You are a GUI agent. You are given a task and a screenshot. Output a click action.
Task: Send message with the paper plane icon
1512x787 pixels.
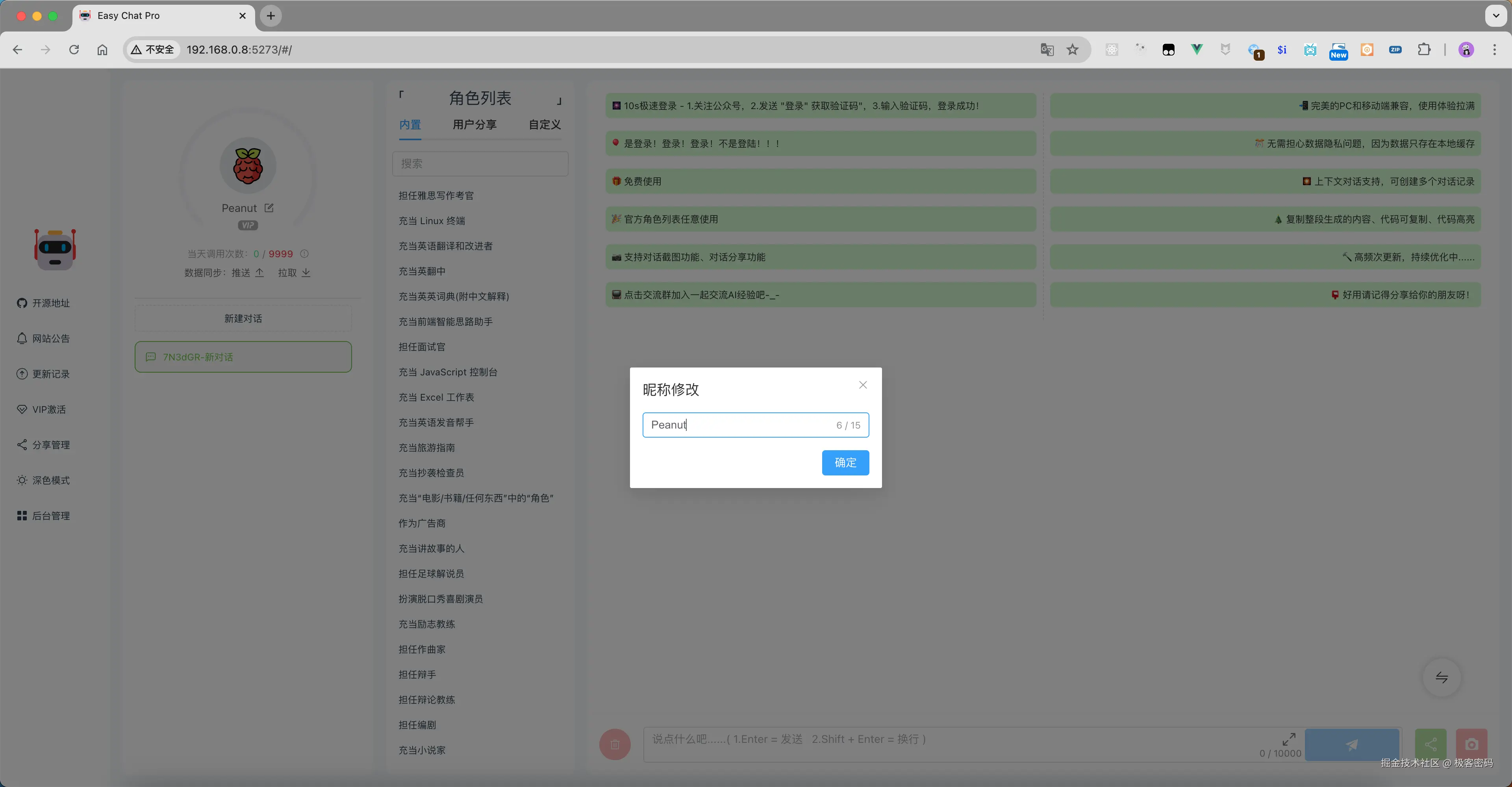click(1352, 744)
